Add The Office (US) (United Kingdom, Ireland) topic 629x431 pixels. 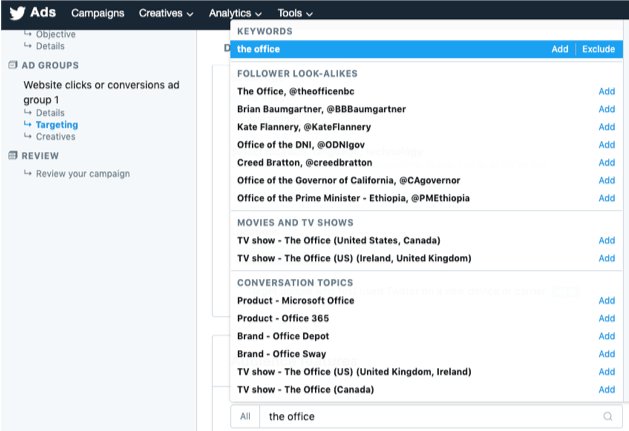[x=607, y=372]
